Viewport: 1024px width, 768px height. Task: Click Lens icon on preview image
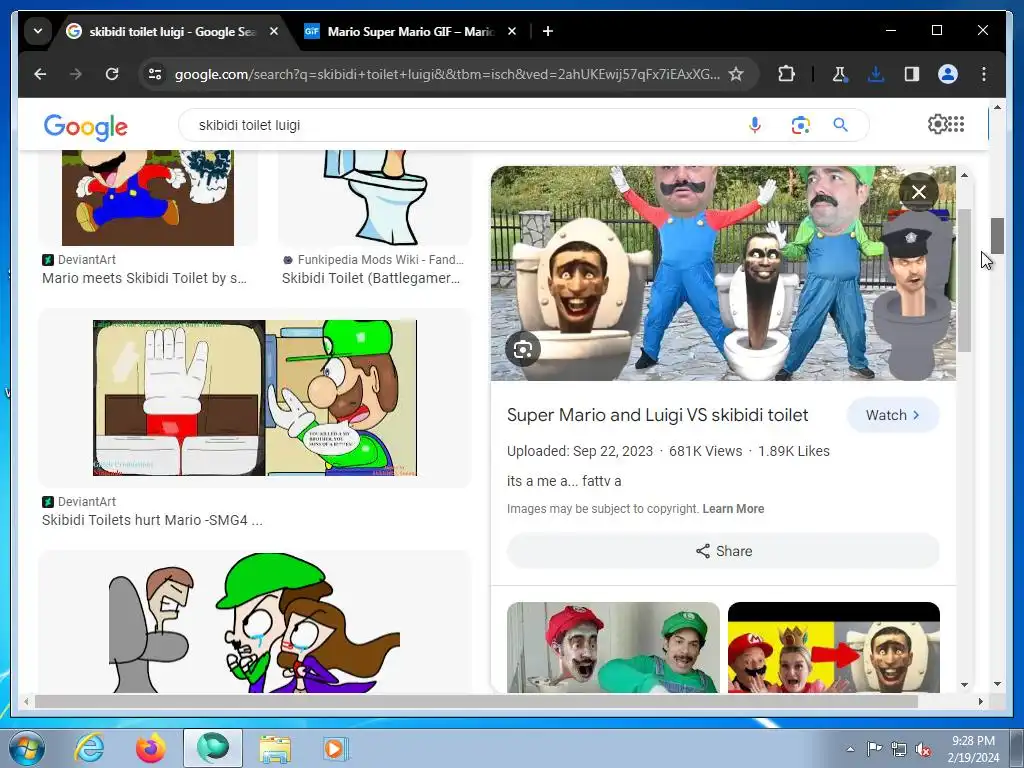[x=522, y=350]
